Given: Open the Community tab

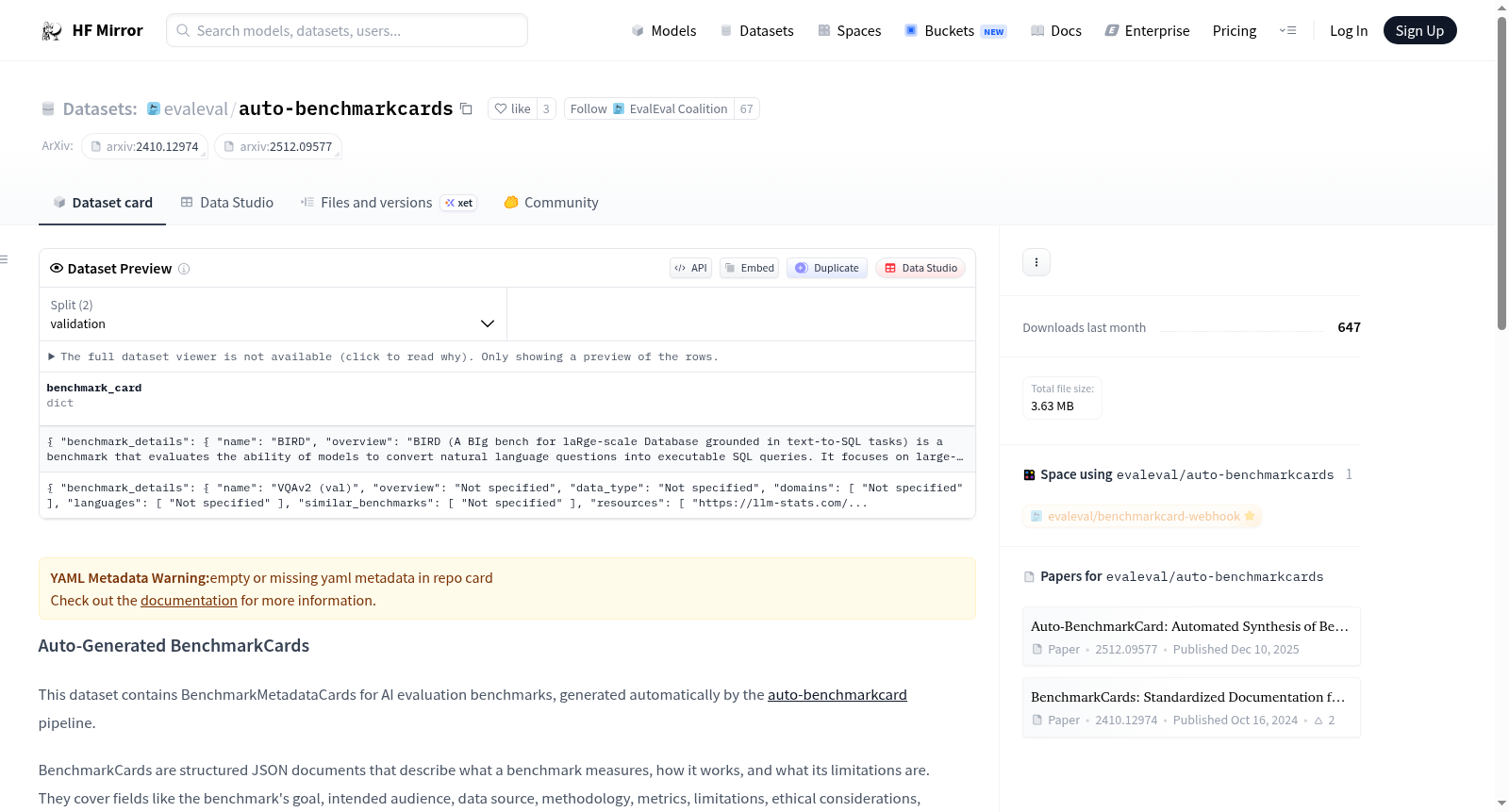Looking at the screenshot, I should [x=552, y=203].
